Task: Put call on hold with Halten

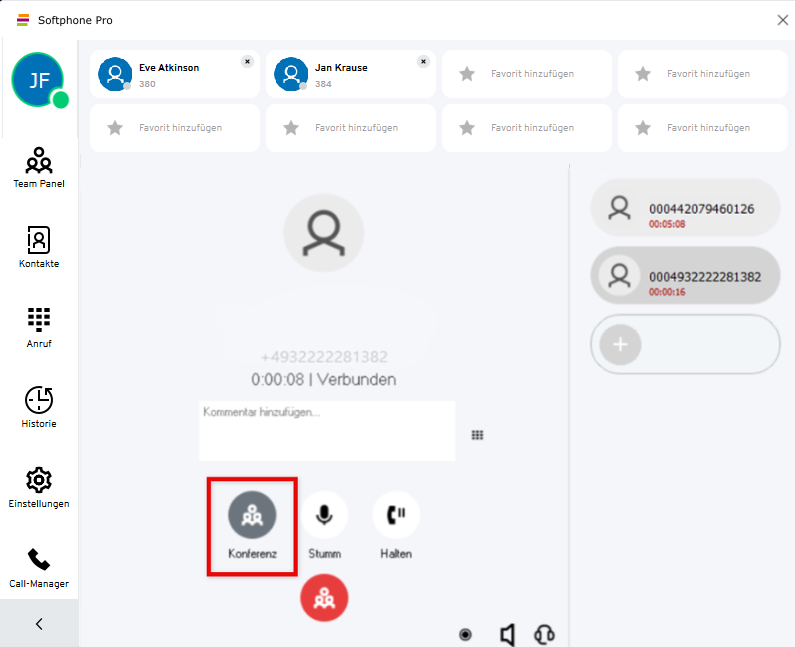Action: [x=396, y=516]
